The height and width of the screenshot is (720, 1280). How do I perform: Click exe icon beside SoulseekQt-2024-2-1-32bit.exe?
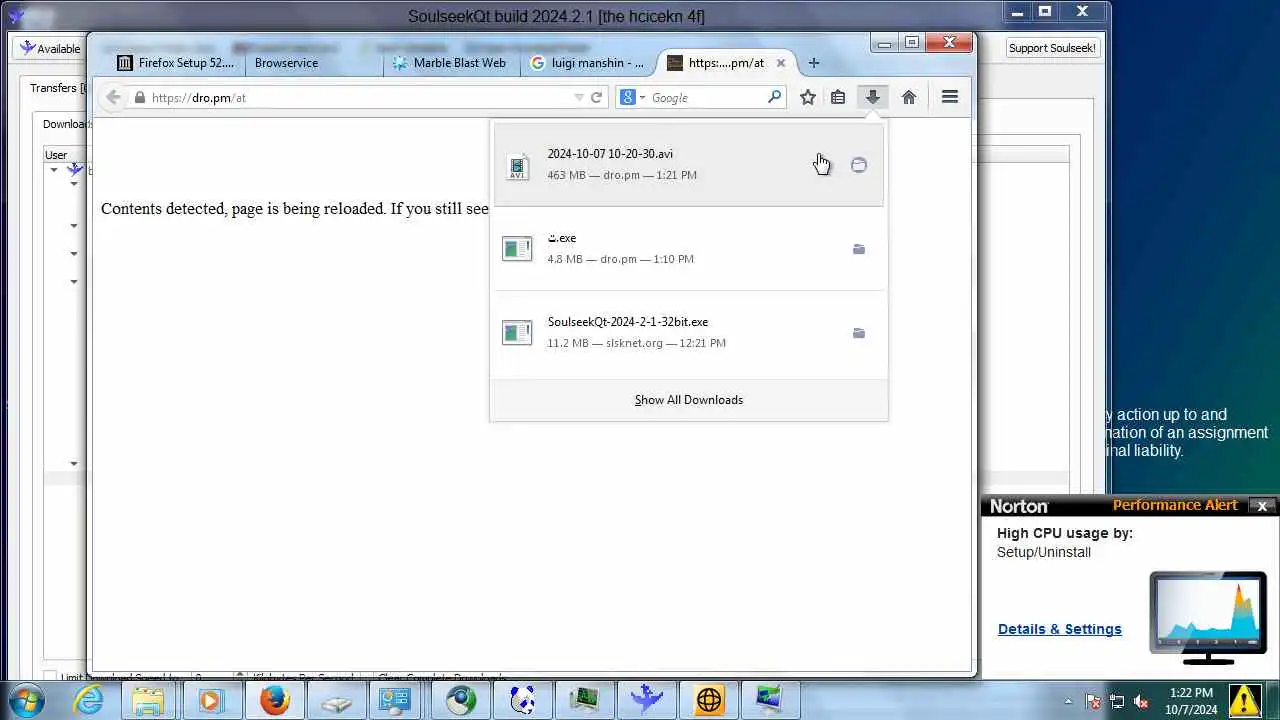tap(517, 333)
